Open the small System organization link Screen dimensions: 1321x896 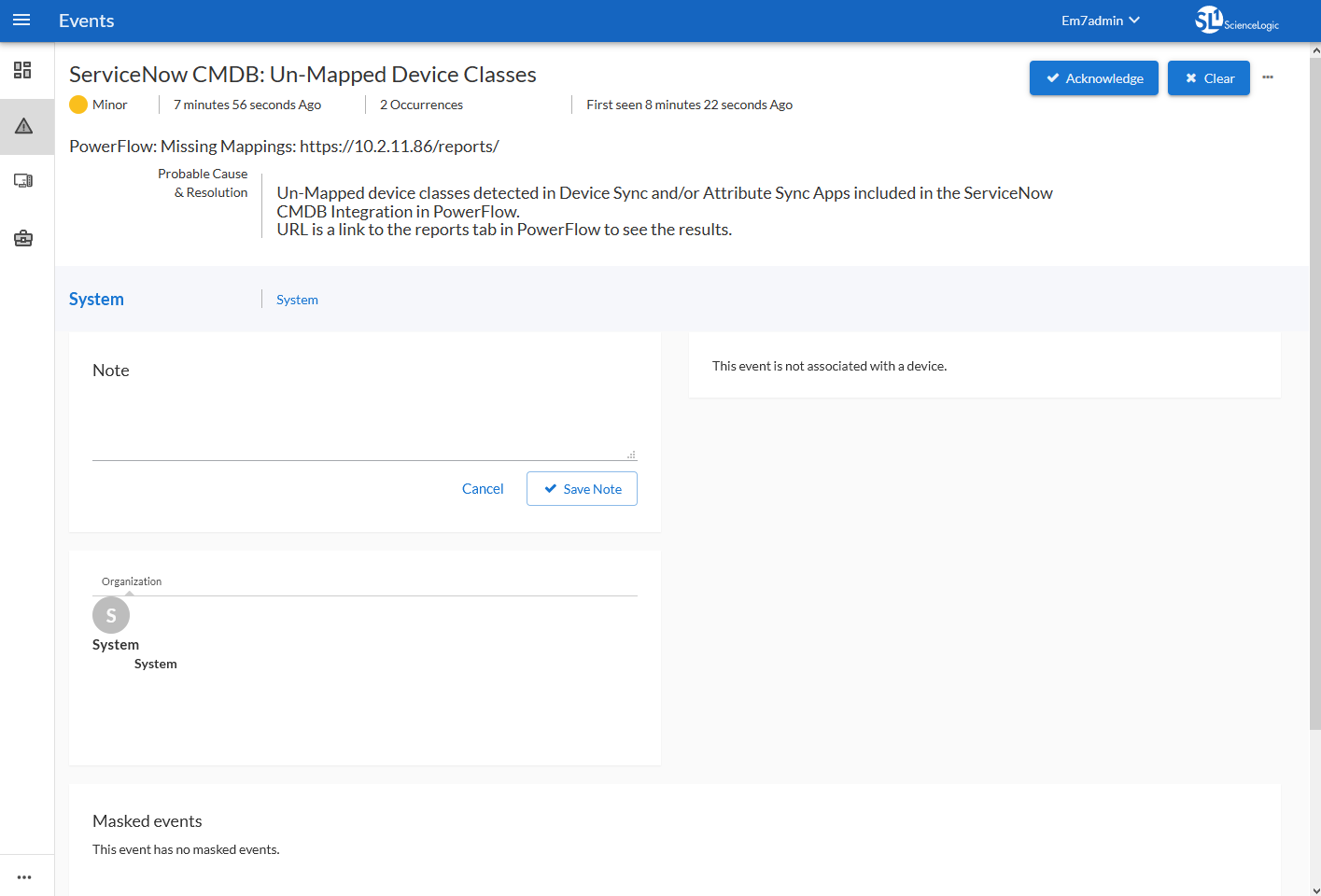pyautogui.click(x=297, y=300)
